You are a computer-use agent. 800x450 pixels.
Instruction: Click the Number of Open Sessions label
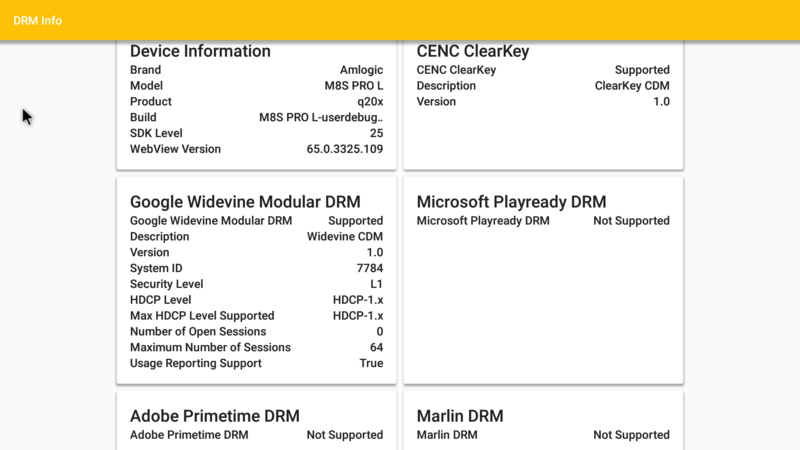pos(198,332)
